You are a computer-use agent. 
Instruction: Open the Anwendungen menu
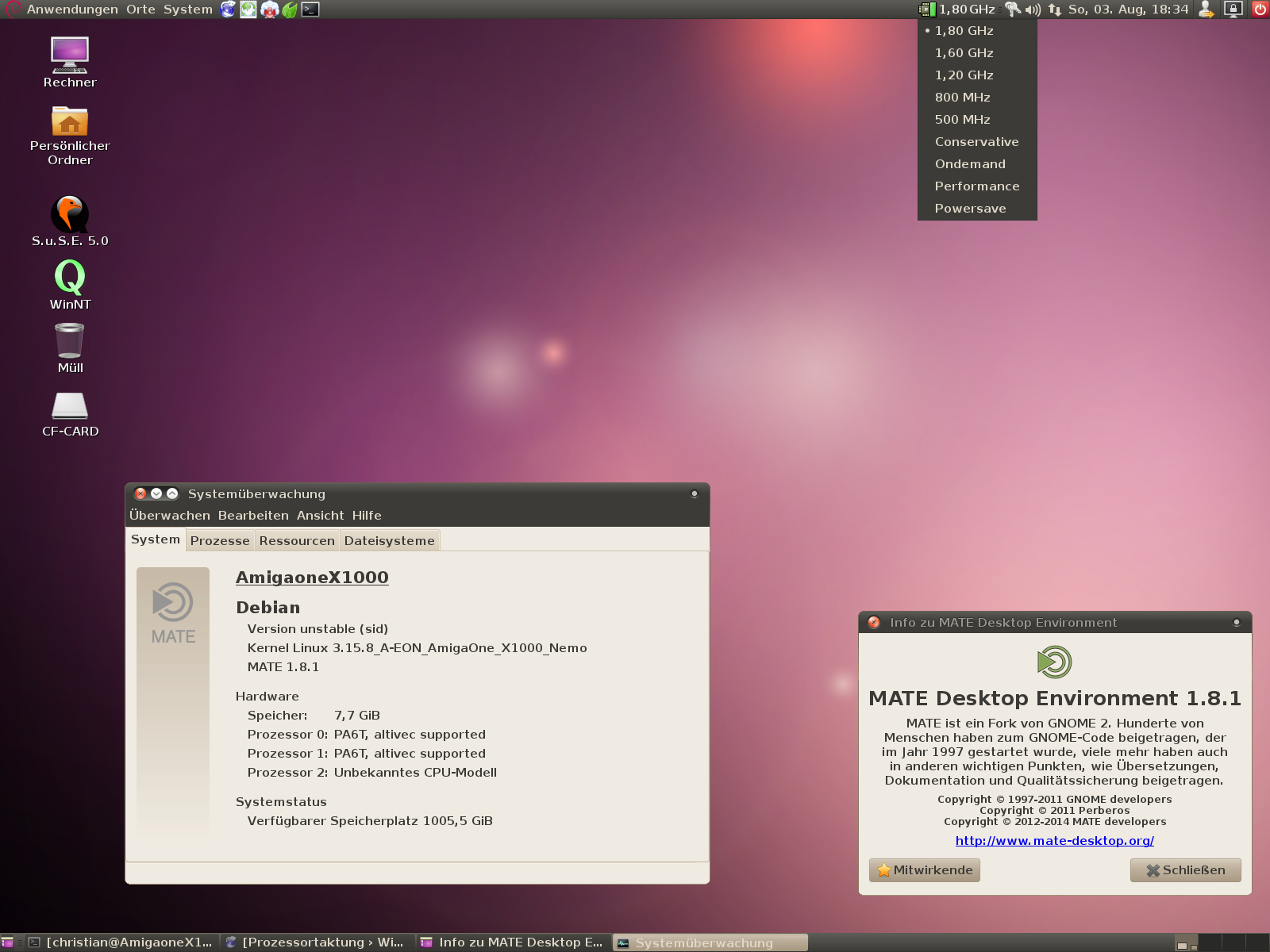pyautogui.click(x=71, y=10)
